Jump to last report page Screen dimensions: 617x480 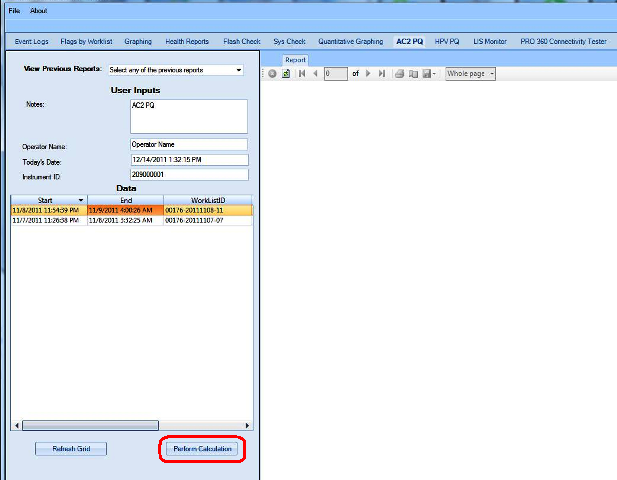[x=382, y=74]
